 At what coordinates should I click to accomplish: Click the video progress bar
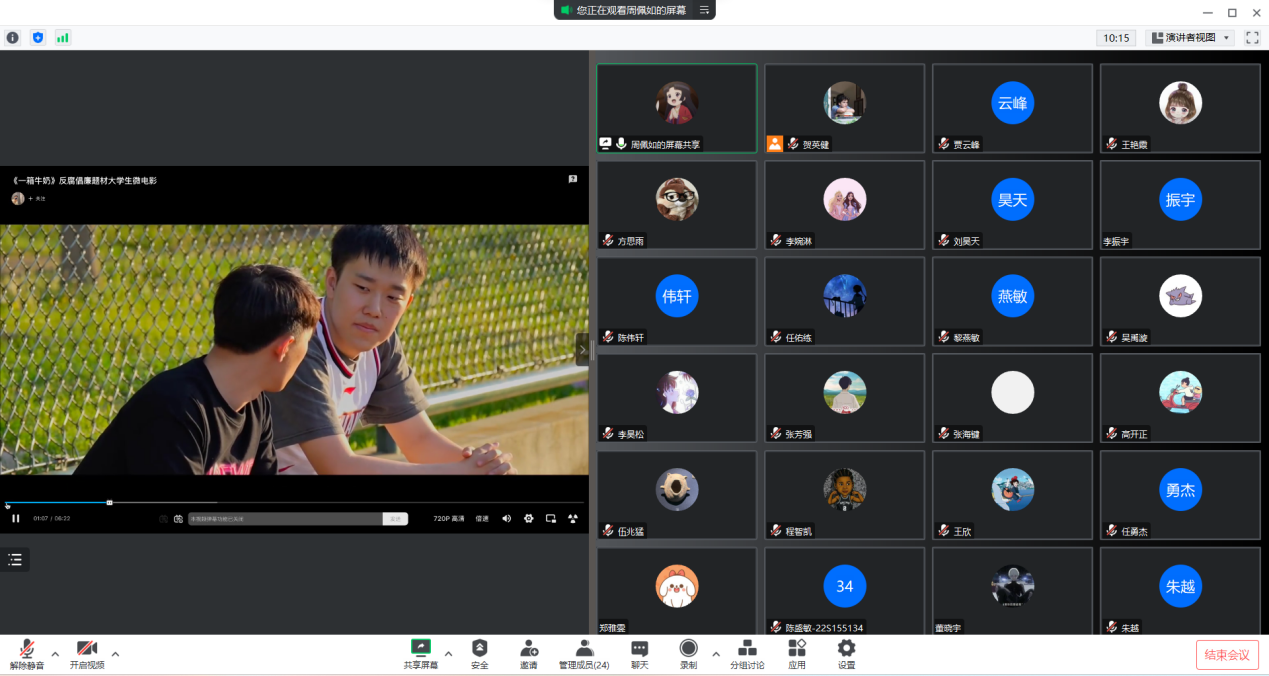pos(300,502)
